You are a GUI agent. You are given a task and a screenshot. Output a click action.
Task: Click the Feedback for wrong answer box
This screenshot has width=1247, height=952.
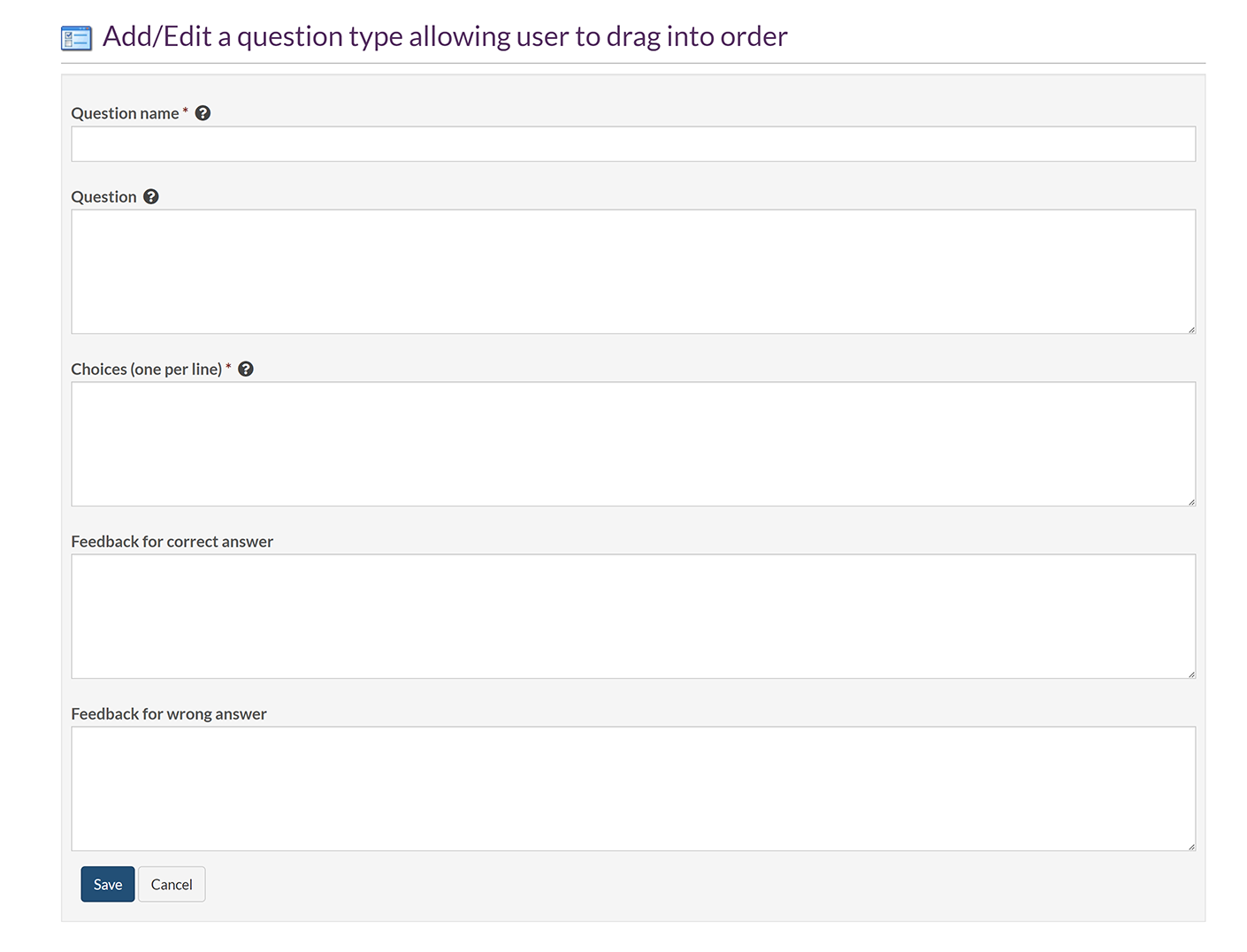(x=632, y=788)
